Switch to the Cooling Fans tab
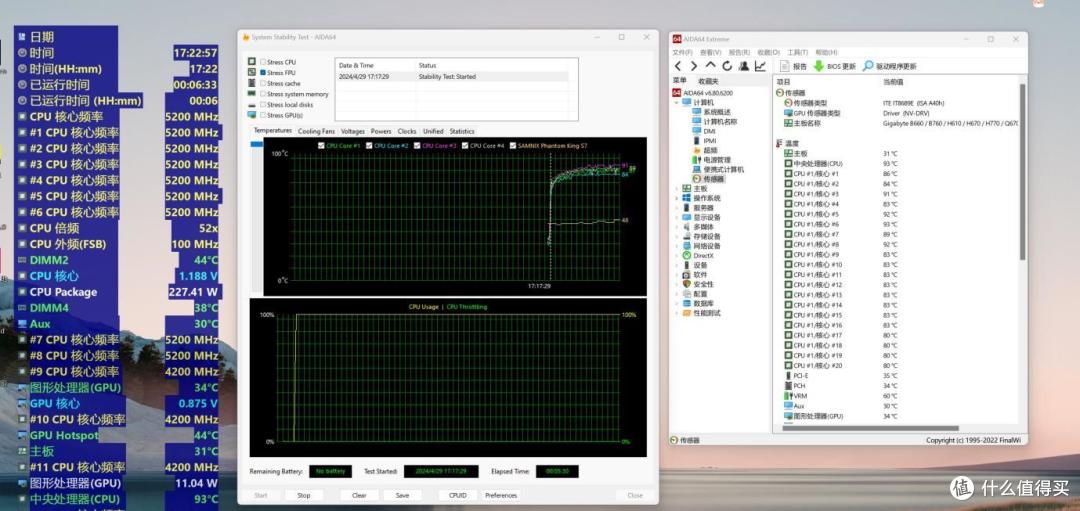The height and width of the screenshot is (511, 1080). (x=316, y=131)
